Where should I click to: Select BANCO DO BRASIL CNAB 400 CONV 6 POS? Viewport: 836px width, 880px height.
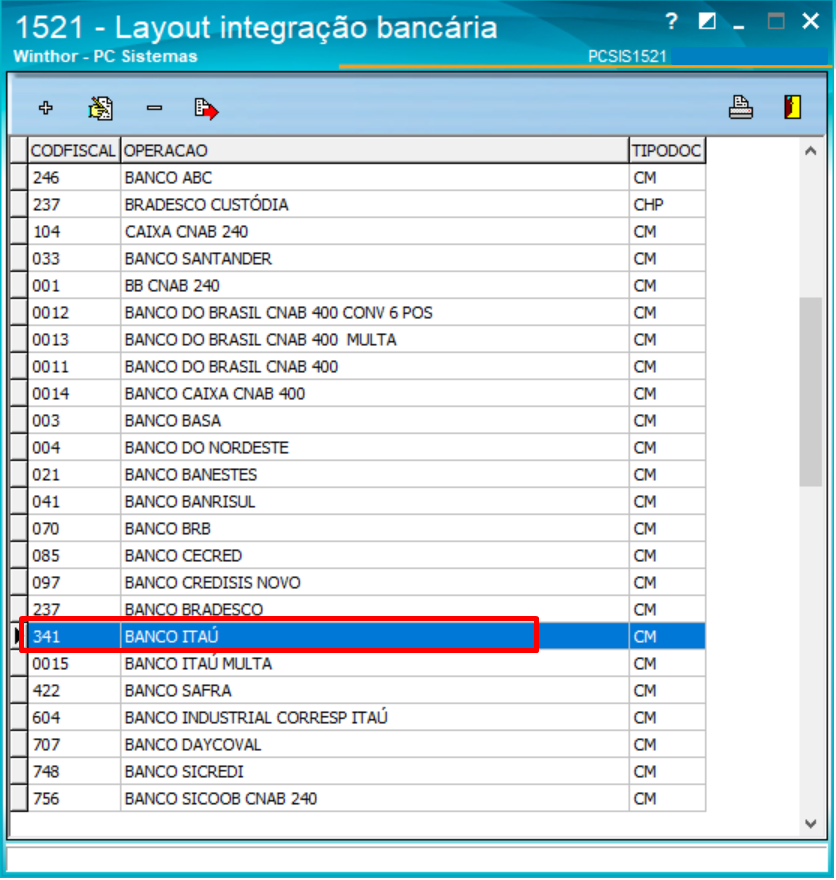pyautogui.click(x=357, y=312)
